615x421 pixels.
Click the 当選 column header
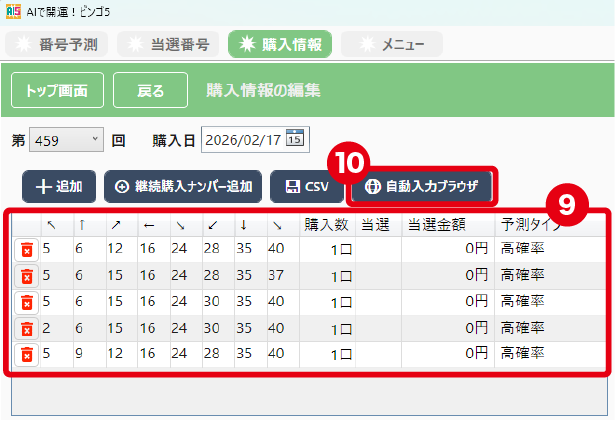click(378, 225)
